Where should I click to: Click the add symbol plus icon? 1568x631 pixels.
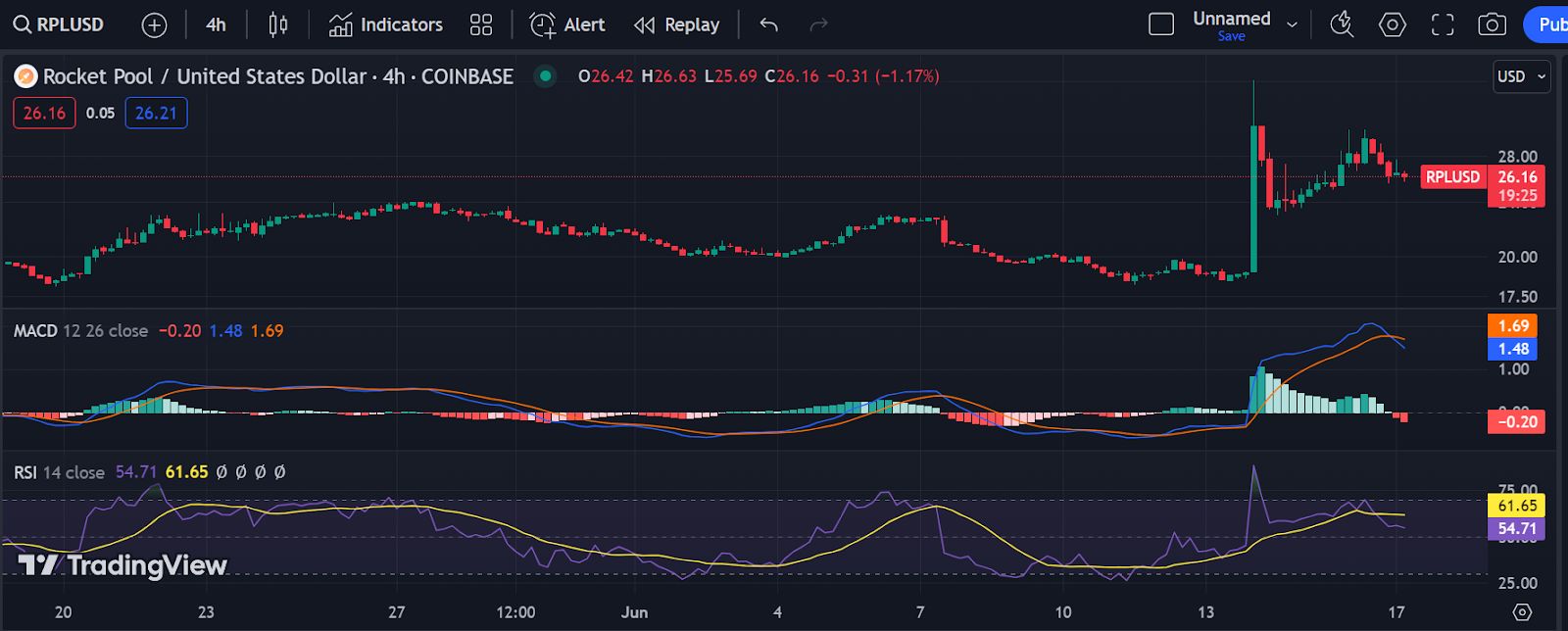[154, 25]
